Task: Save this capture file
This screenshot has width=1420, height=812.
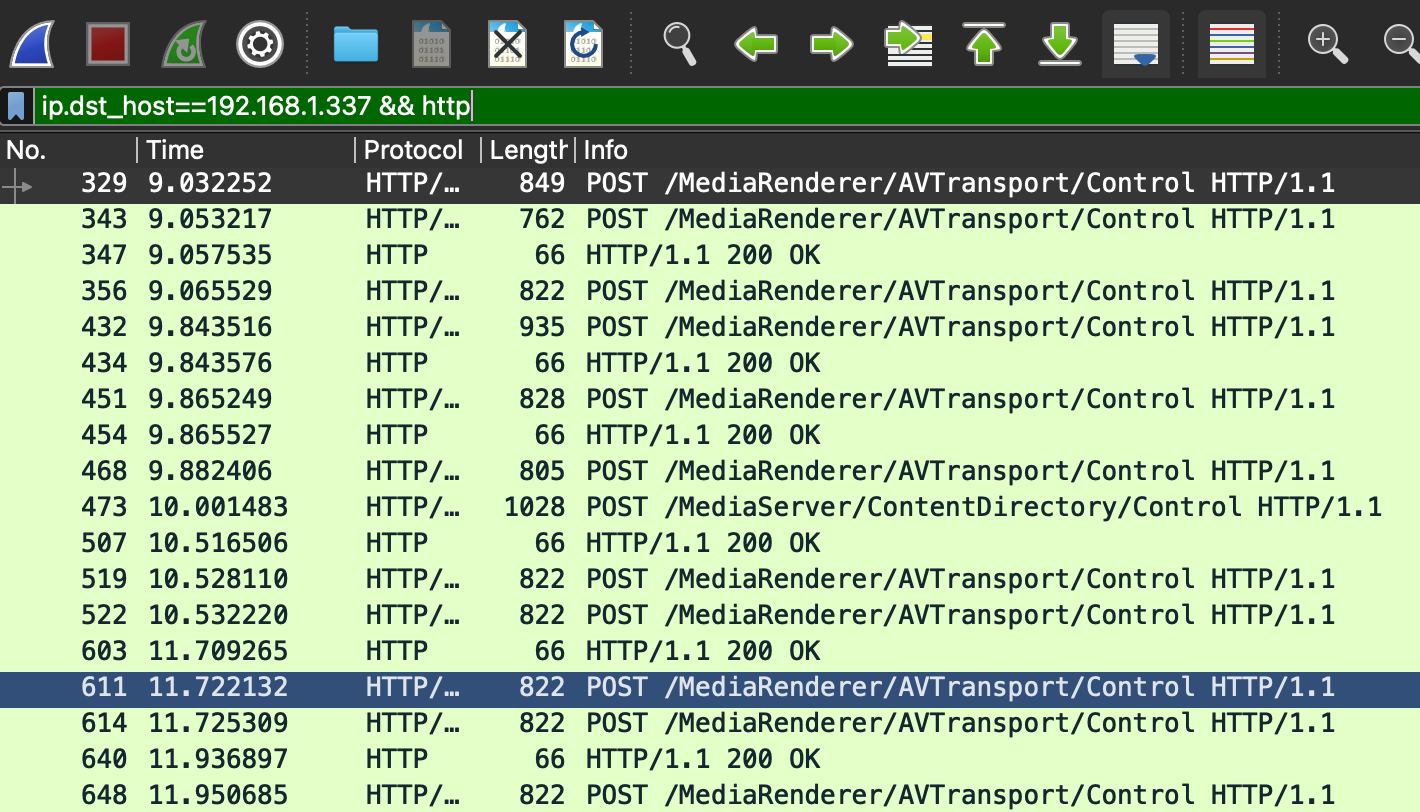Action: point(432,44)
